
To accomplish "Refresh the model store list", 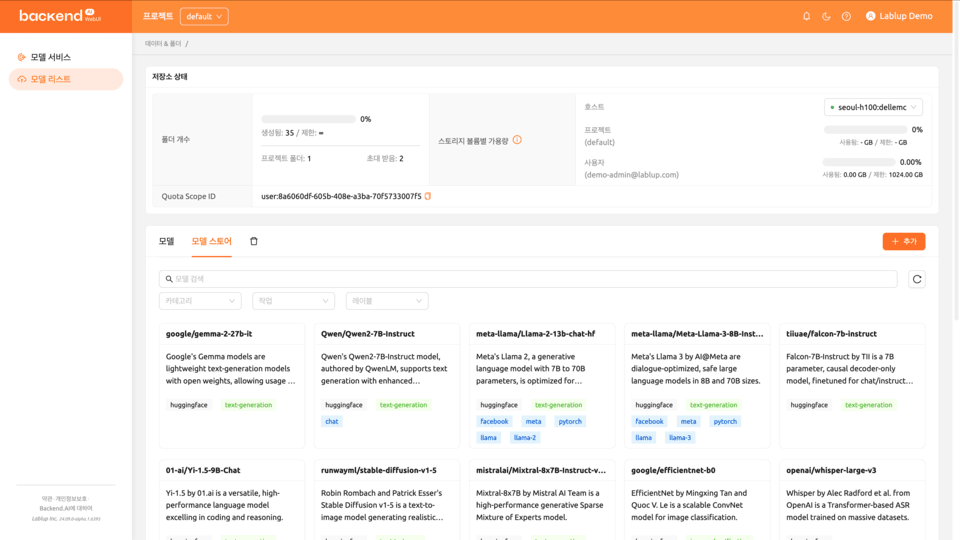I will click(916, 279).
